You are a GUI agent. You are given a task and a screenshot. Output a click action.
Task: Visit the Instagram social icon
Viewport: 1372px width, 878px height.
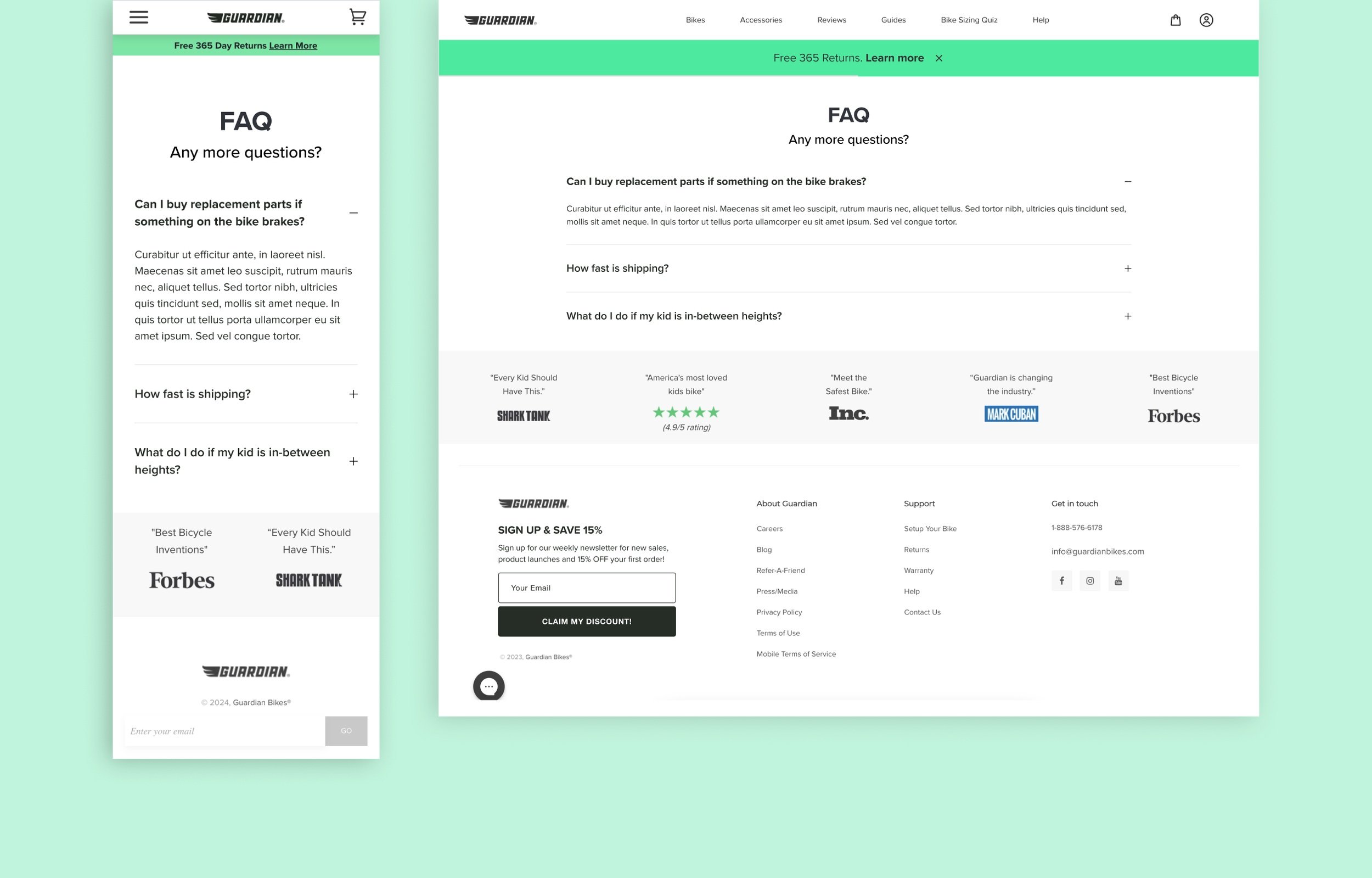(1089, 580)
